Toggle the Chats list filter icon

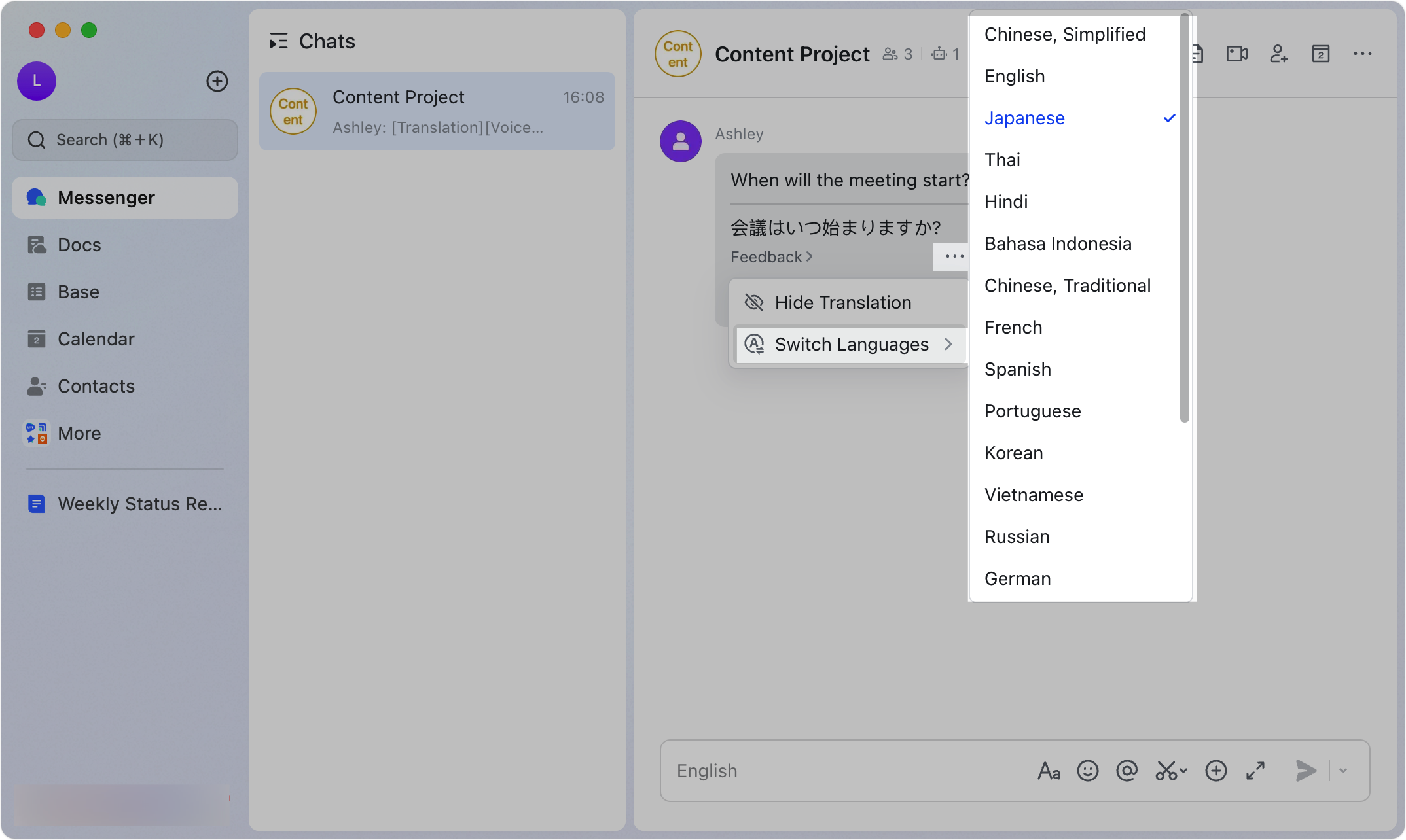279,41
